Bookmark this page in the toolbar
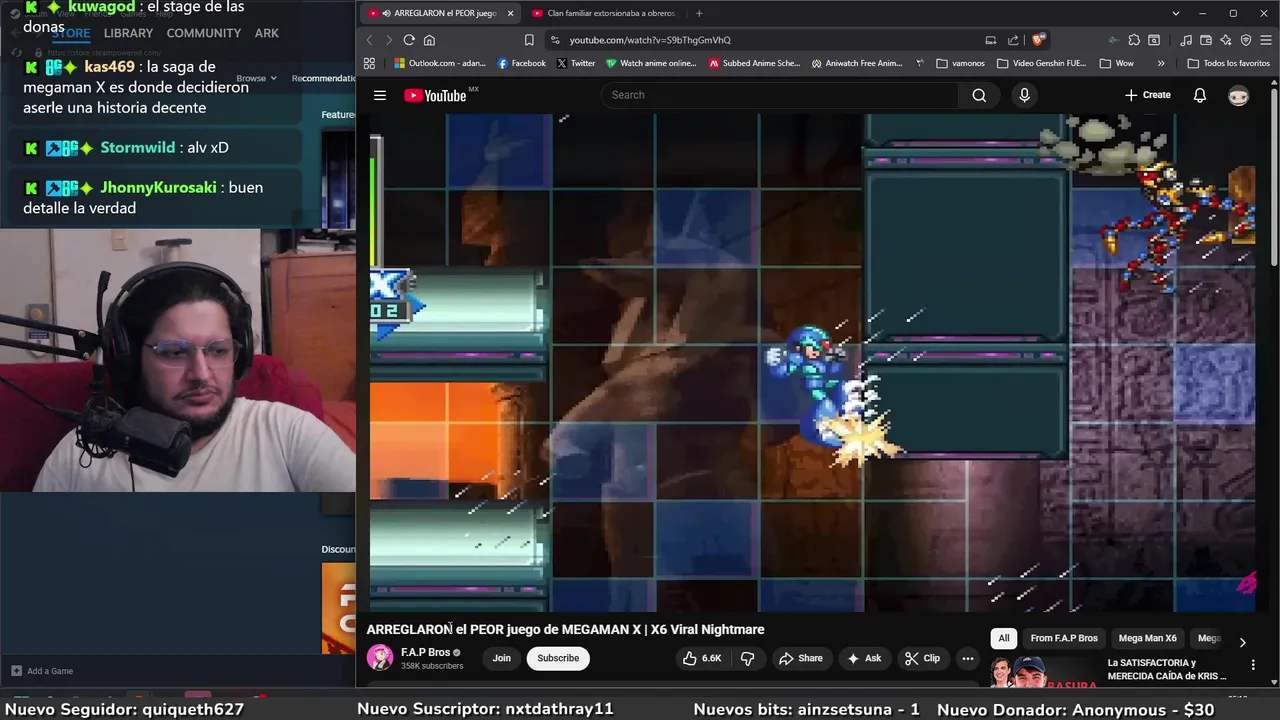The width and height of the screenshot is (1280, 720). pos(529,40)
